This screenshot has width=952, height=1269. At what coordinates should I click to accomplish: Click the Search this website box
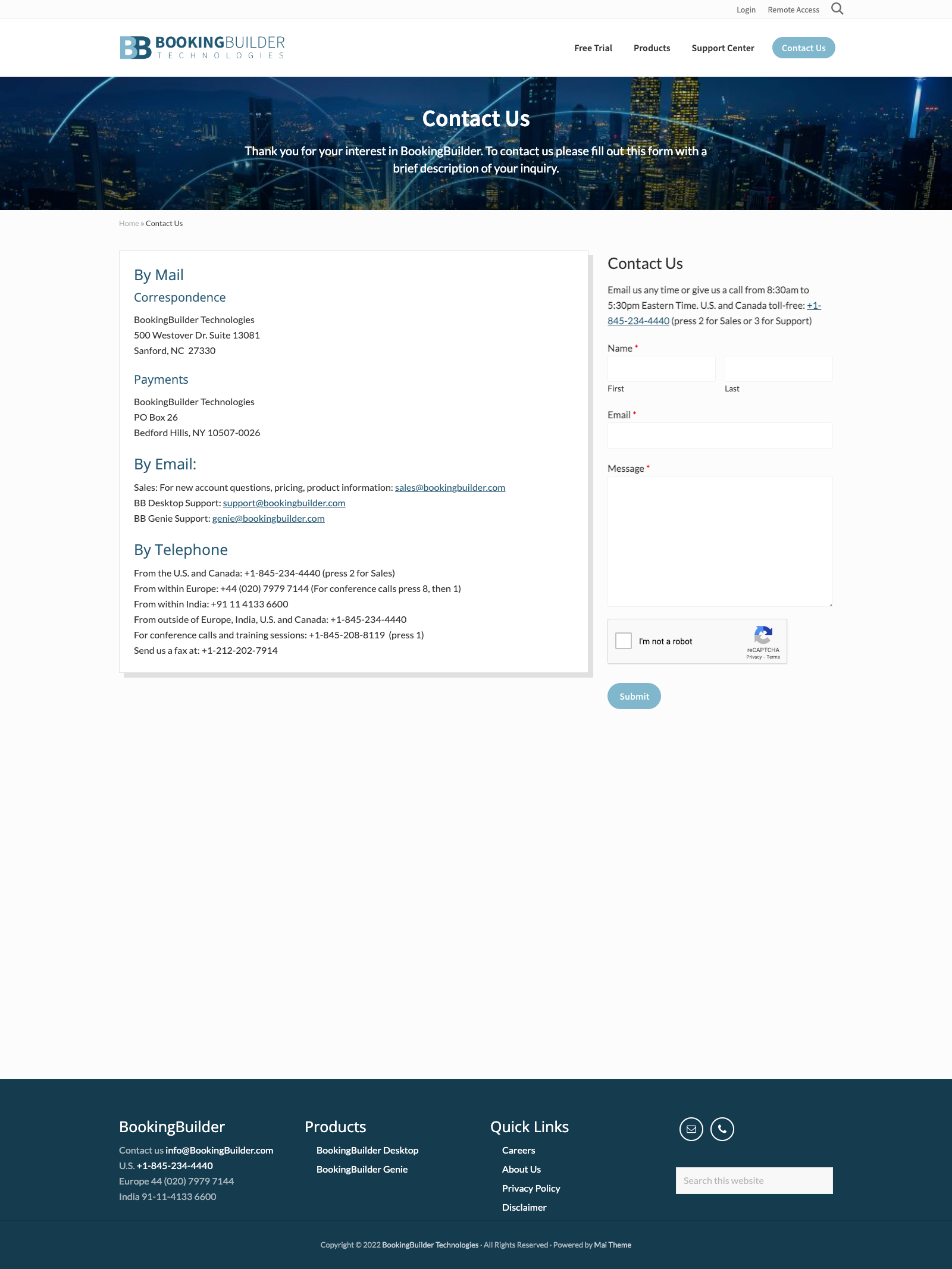754,1180
